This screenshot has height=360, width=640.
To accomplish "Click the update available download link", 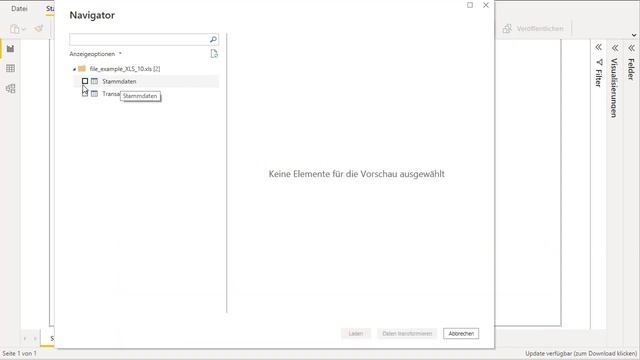I will click(x=581, y=353).
